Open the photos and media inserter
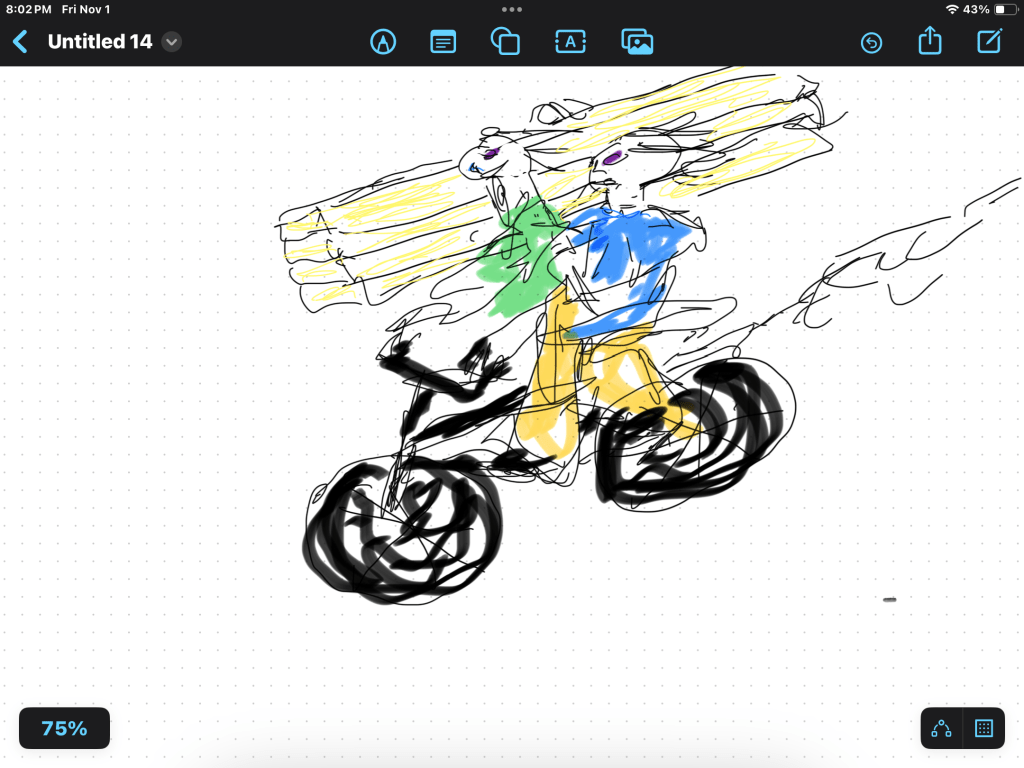Image resolution: width=1024 pixels, height=768 pixels. tap(637, 42)
